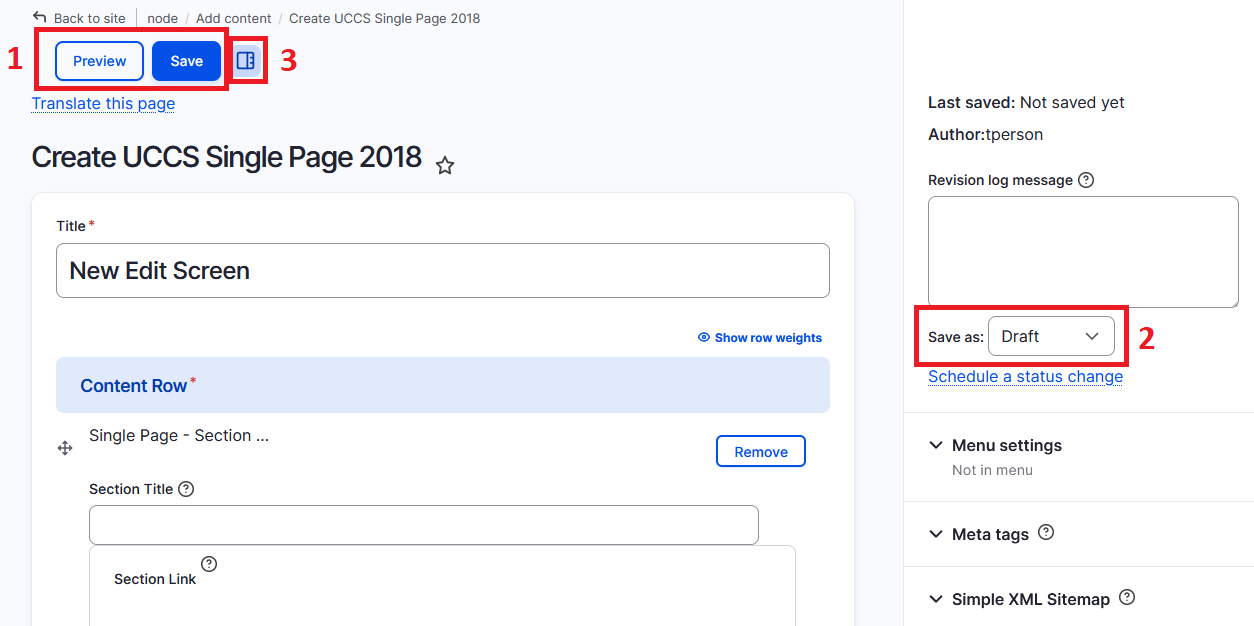This screenshot has height=626, width=1254.
Task: Toggle the sidebar panel icon
Action: [246, 61]
